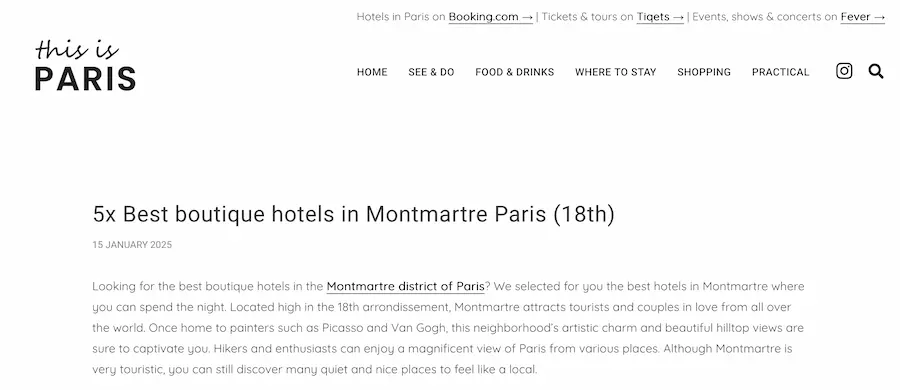The width and height of the screenshot is (900, 390).
Task: Click the 15 JANUARY 2025 date
Action: click(132, 245)
